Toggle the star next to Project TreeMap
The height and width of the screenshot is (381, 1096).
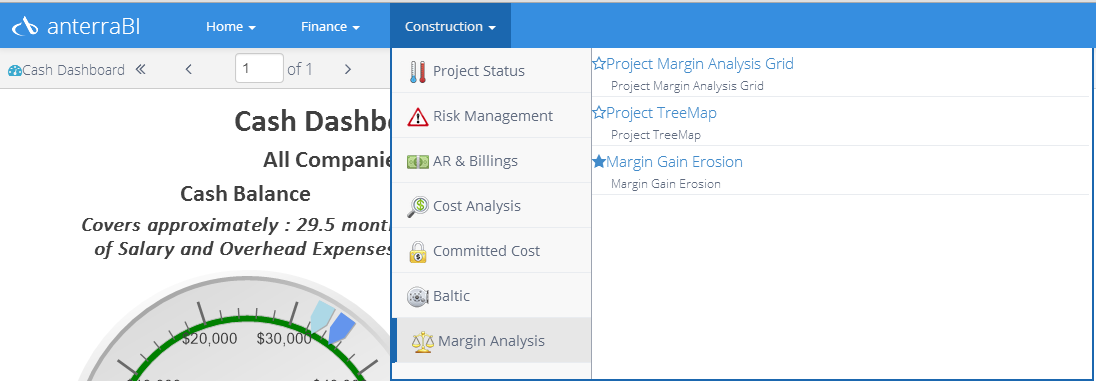pyautogui.click(x=598, y=113)
